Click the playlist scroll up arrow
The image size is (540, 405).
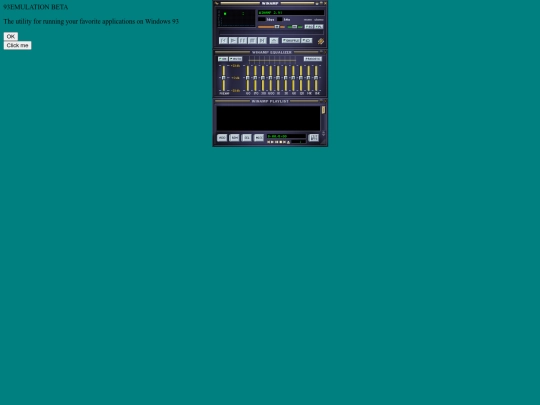[x=323, y=132]
